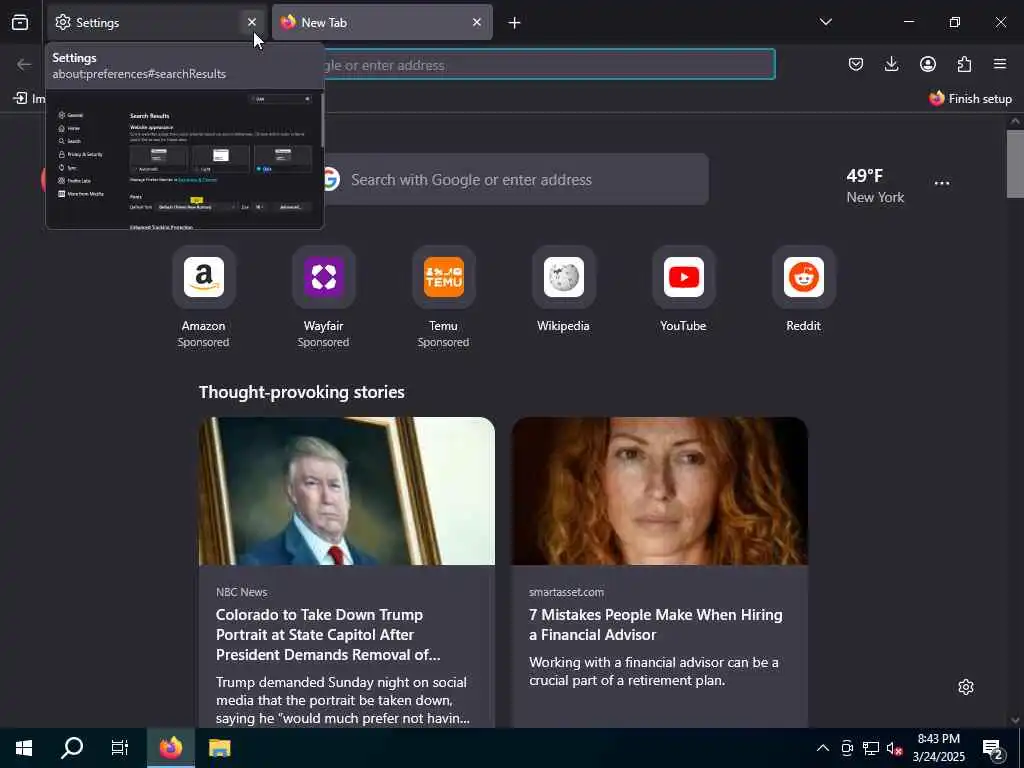Image resolution: width=1024 pixels, height=768 pixels.
Task: Click the Google logo in search box
Action: 330,179
